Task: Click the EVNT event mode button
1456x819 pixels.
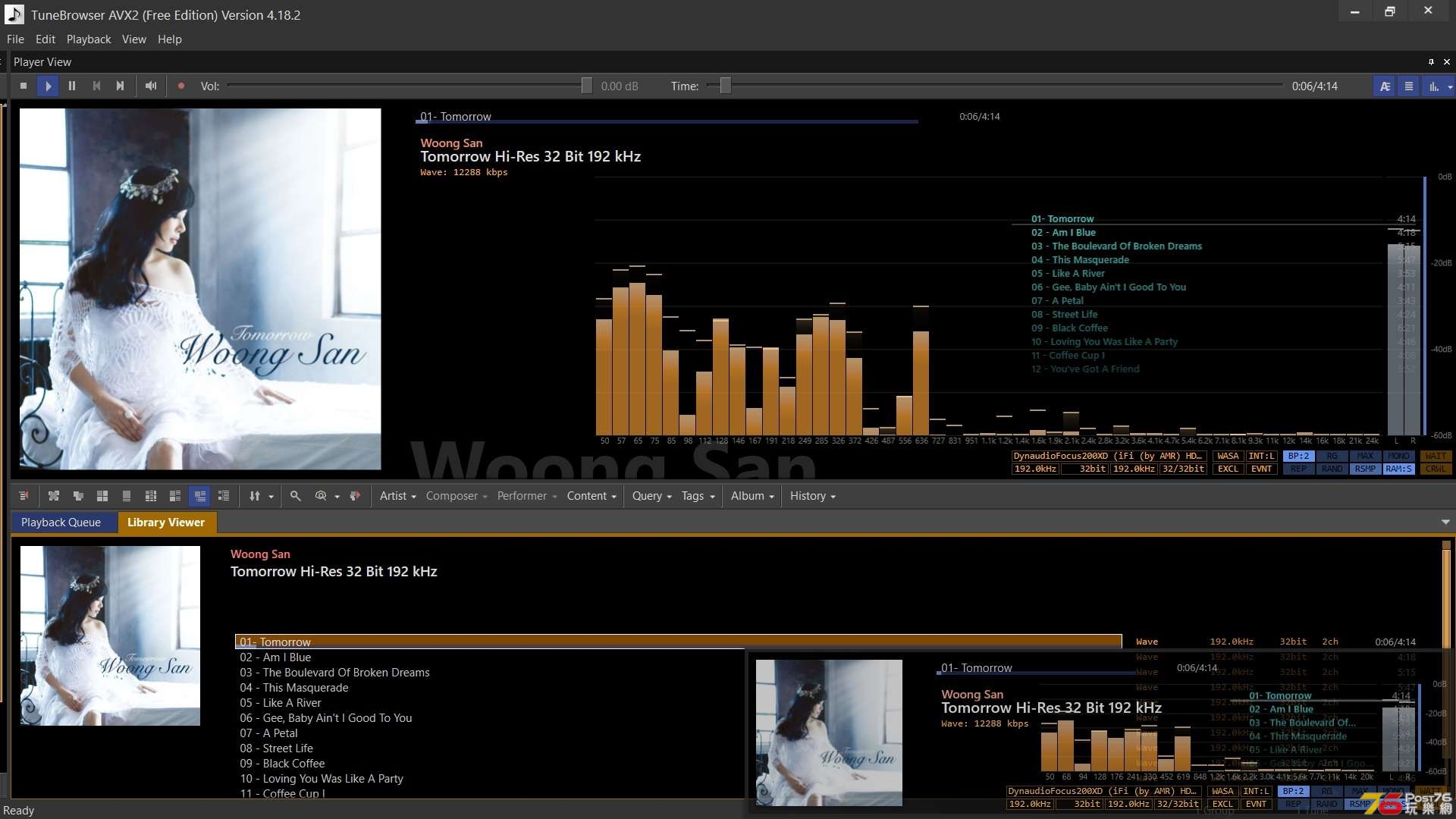Action: pyautogui.click(x=1261, y=469)
